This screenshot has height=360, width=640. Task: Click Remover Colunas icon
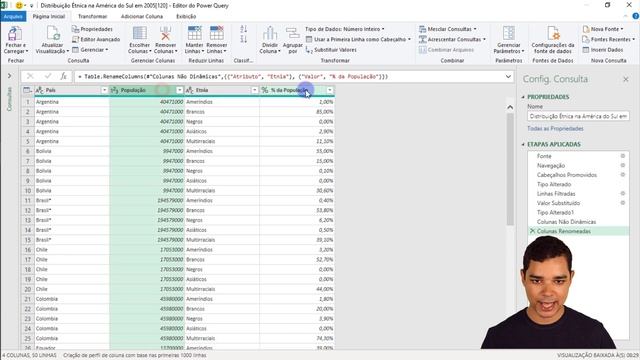tap(165, 33)
